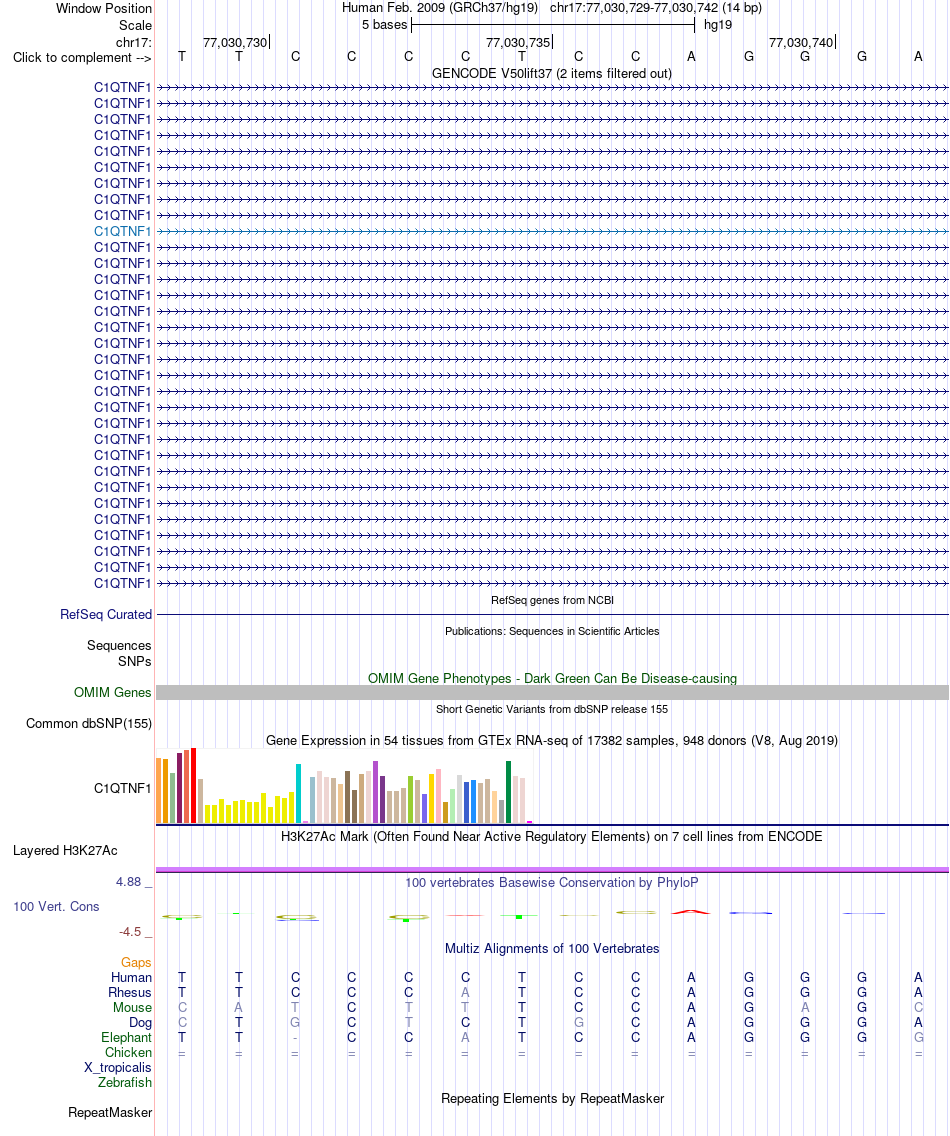950x1136 pixels.
Task: Click the Mouse alignment row label
Action: 132,1008
